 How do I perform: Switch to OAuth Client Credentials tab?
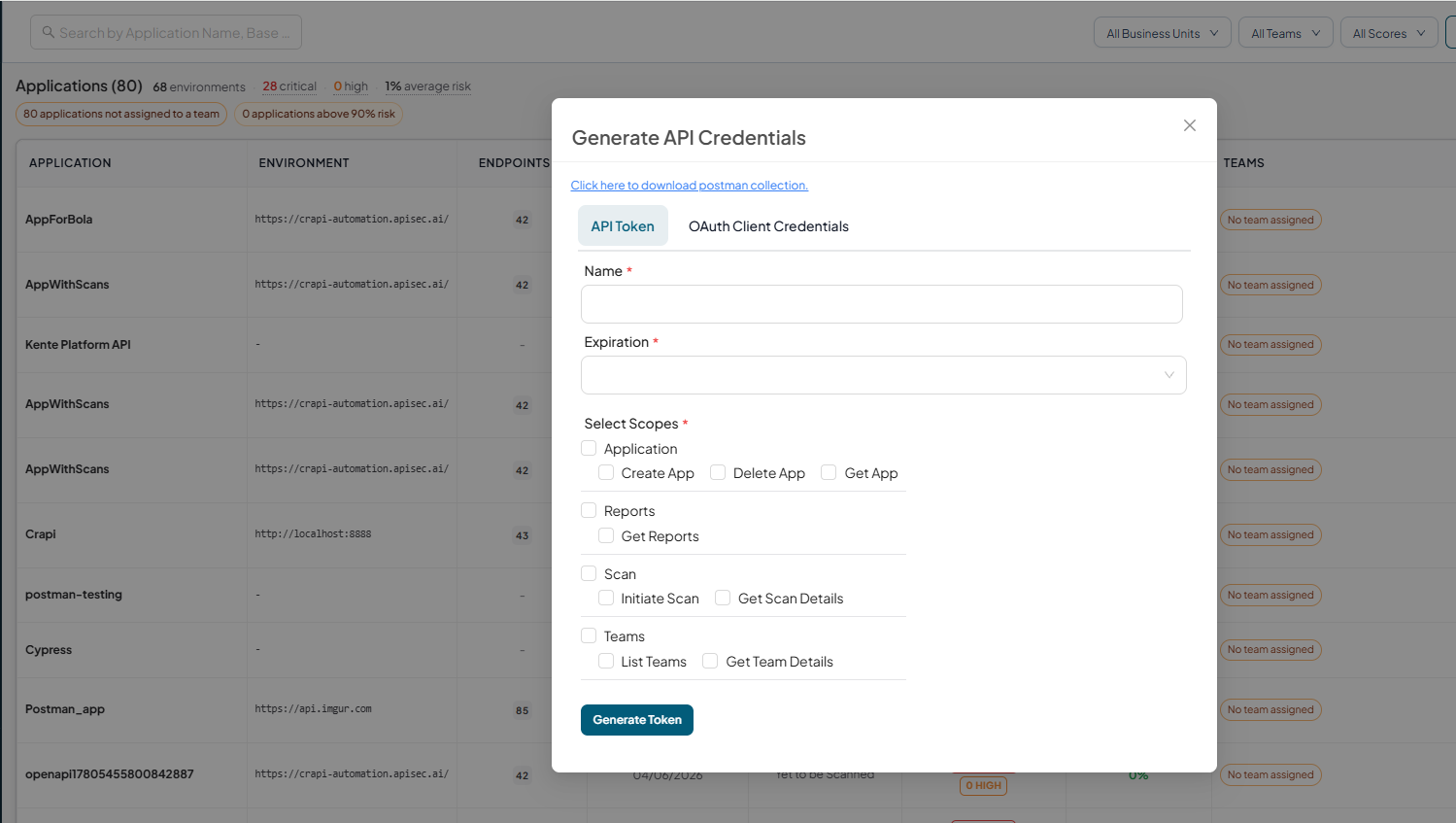point(768,225)
